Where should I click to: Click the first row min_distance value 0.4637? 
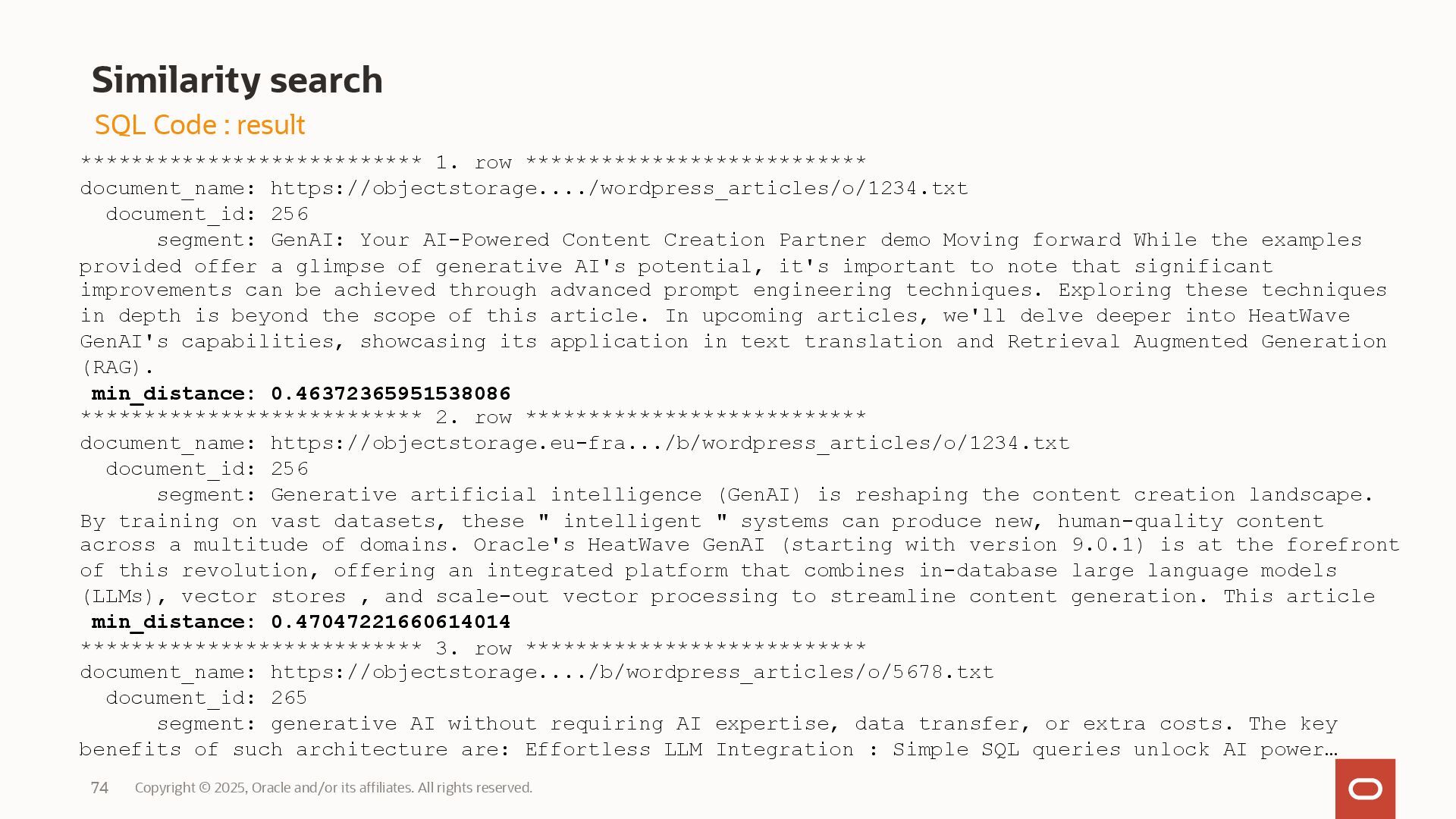391,394
